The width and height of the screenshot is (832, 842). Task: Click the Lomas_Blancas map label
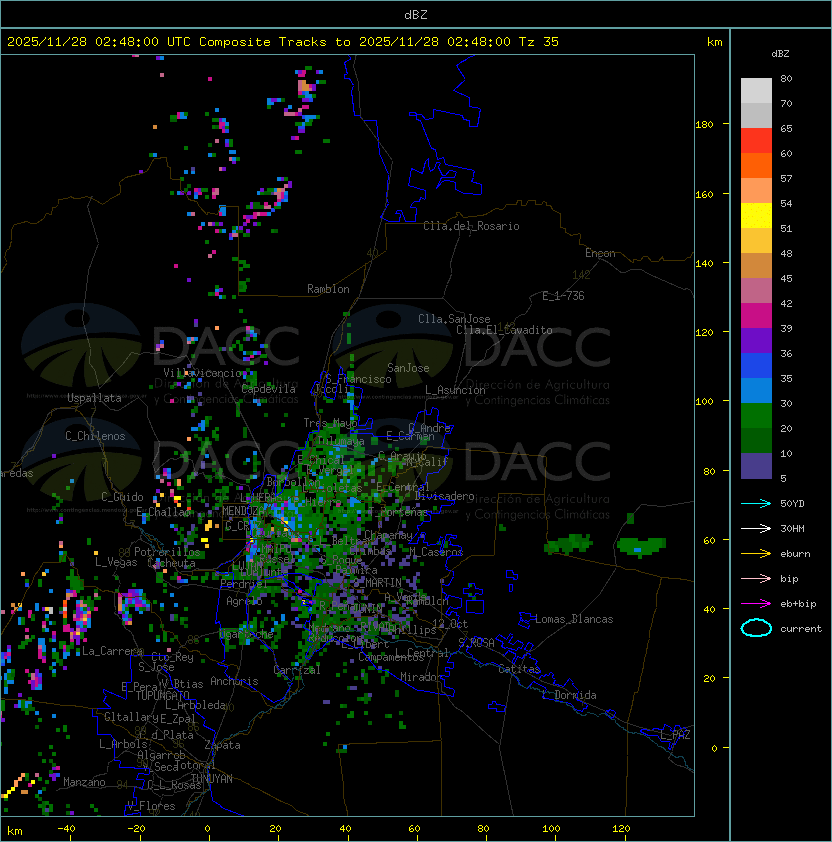coord(574,619)
